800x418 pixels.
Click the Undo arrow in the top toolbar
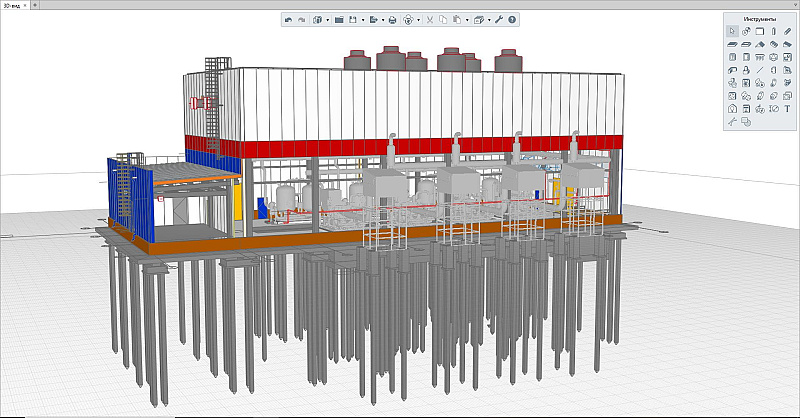tap(288, 19)
